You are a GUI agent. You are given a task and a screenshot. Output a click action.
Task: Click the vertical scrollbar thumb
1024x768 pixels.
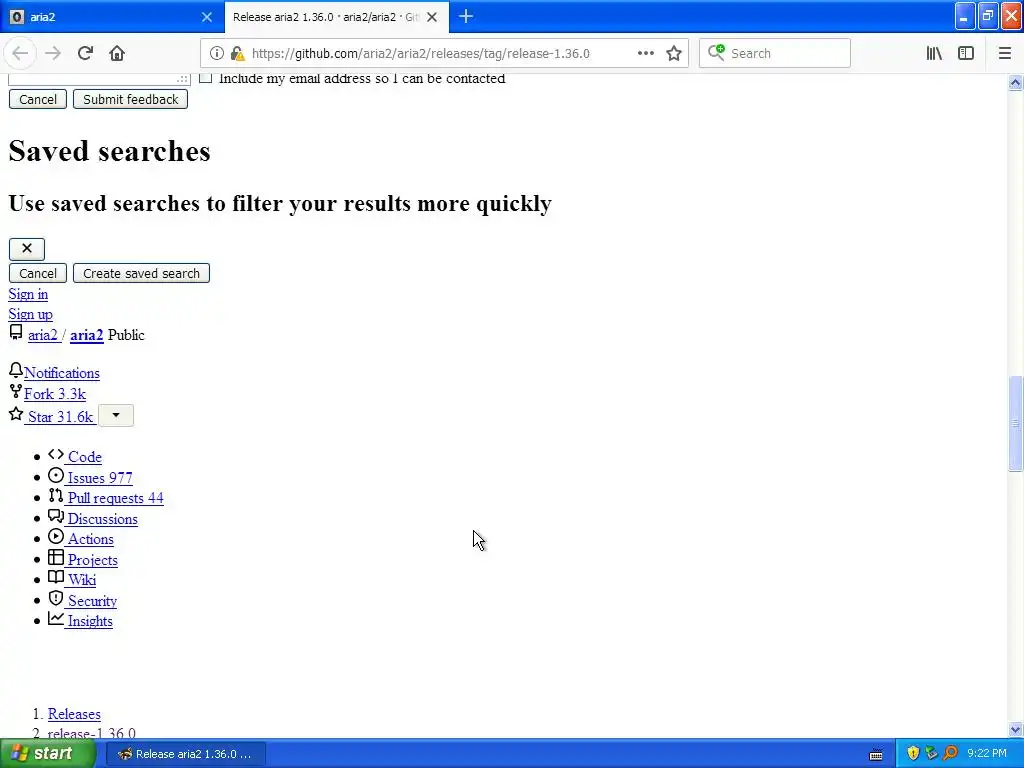[x=1015, y=423]
